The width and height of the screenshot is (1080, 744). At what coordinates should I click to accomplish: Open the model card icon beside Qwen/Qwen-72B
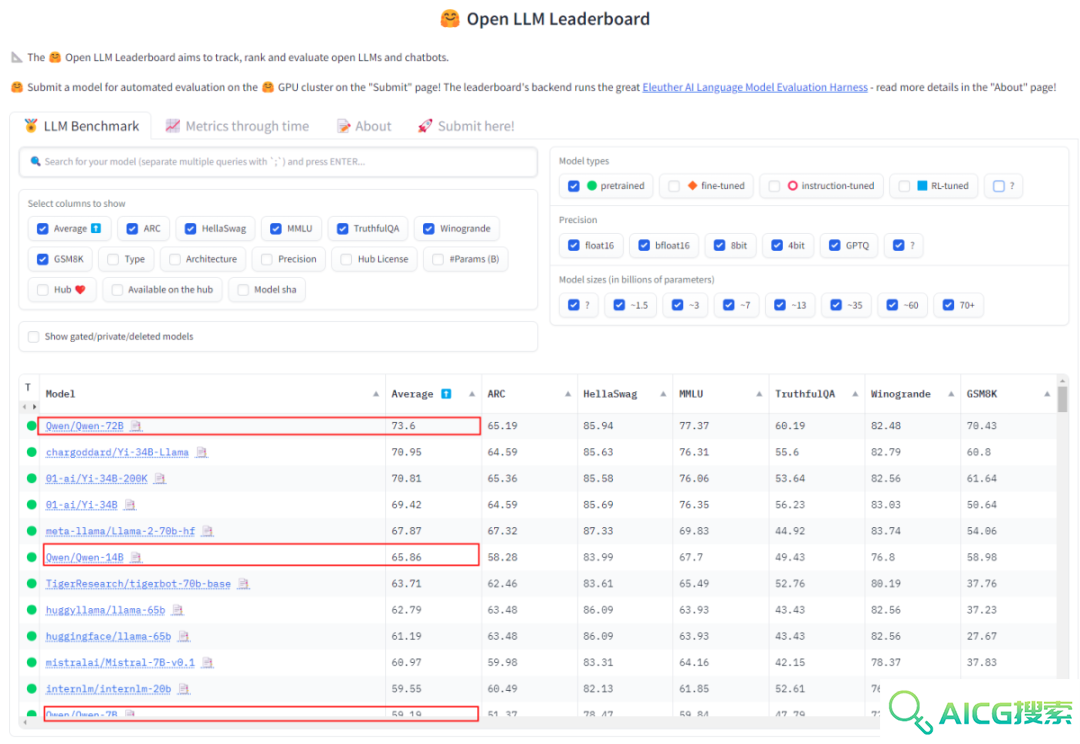coord(136,426)
